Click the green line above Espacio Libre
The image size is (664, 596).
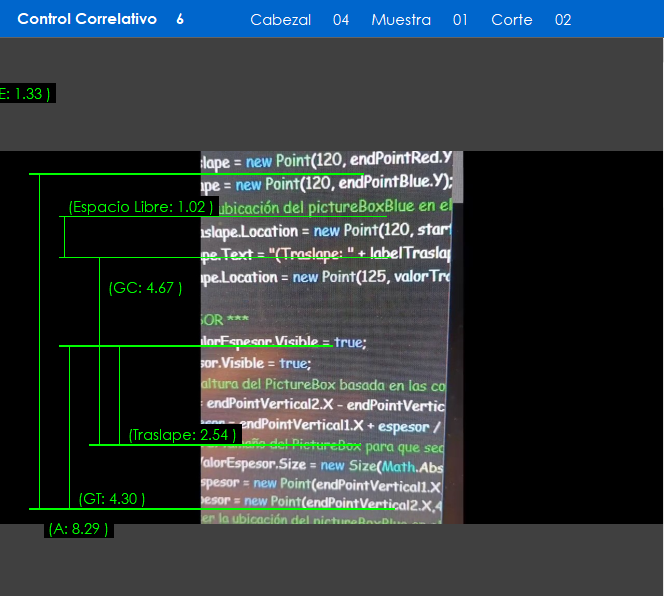pyautogui.click(x=200, y=174)
